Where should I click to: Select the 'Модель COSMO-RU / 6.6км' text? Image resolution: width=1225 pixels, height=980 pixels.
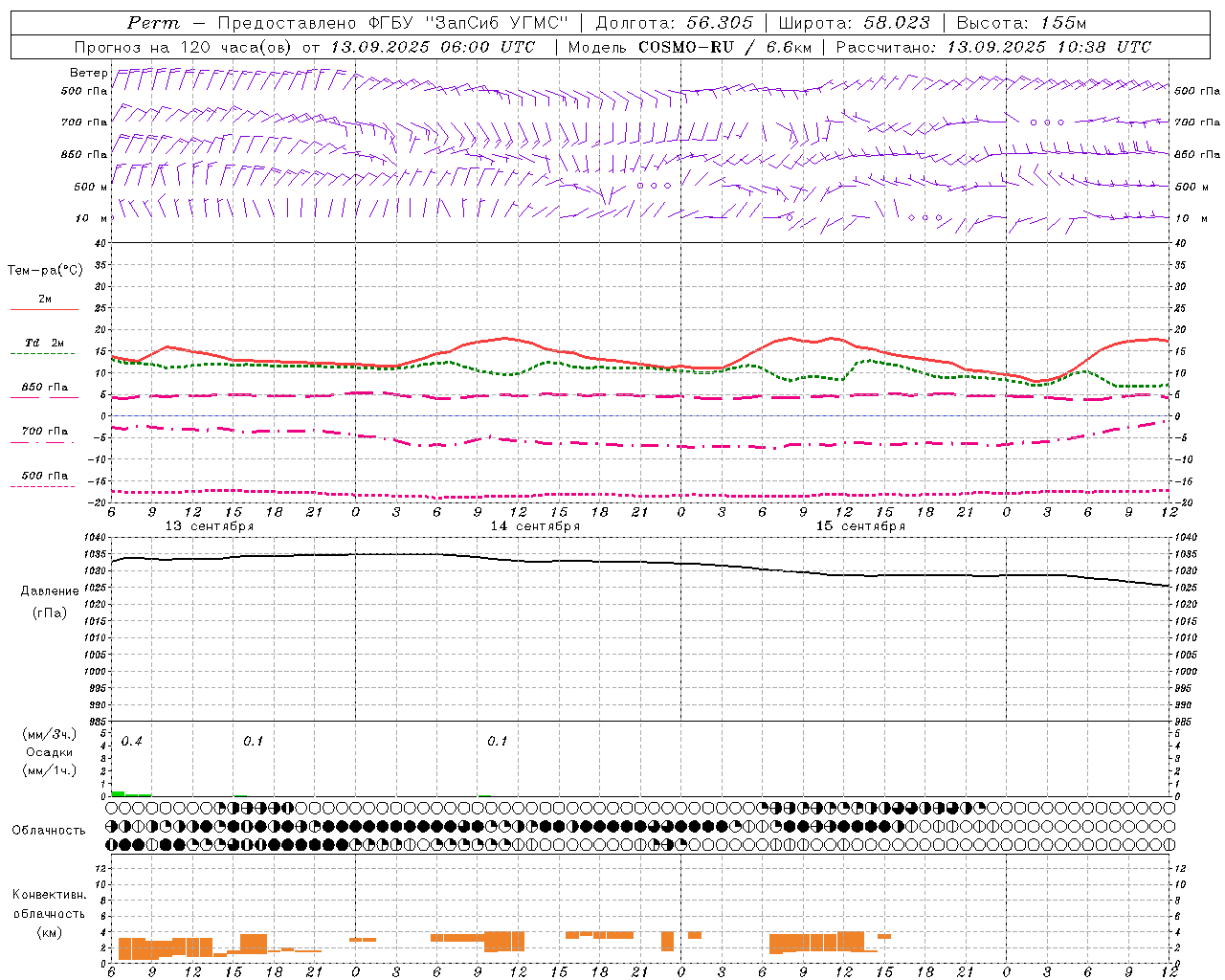(690, 47)
